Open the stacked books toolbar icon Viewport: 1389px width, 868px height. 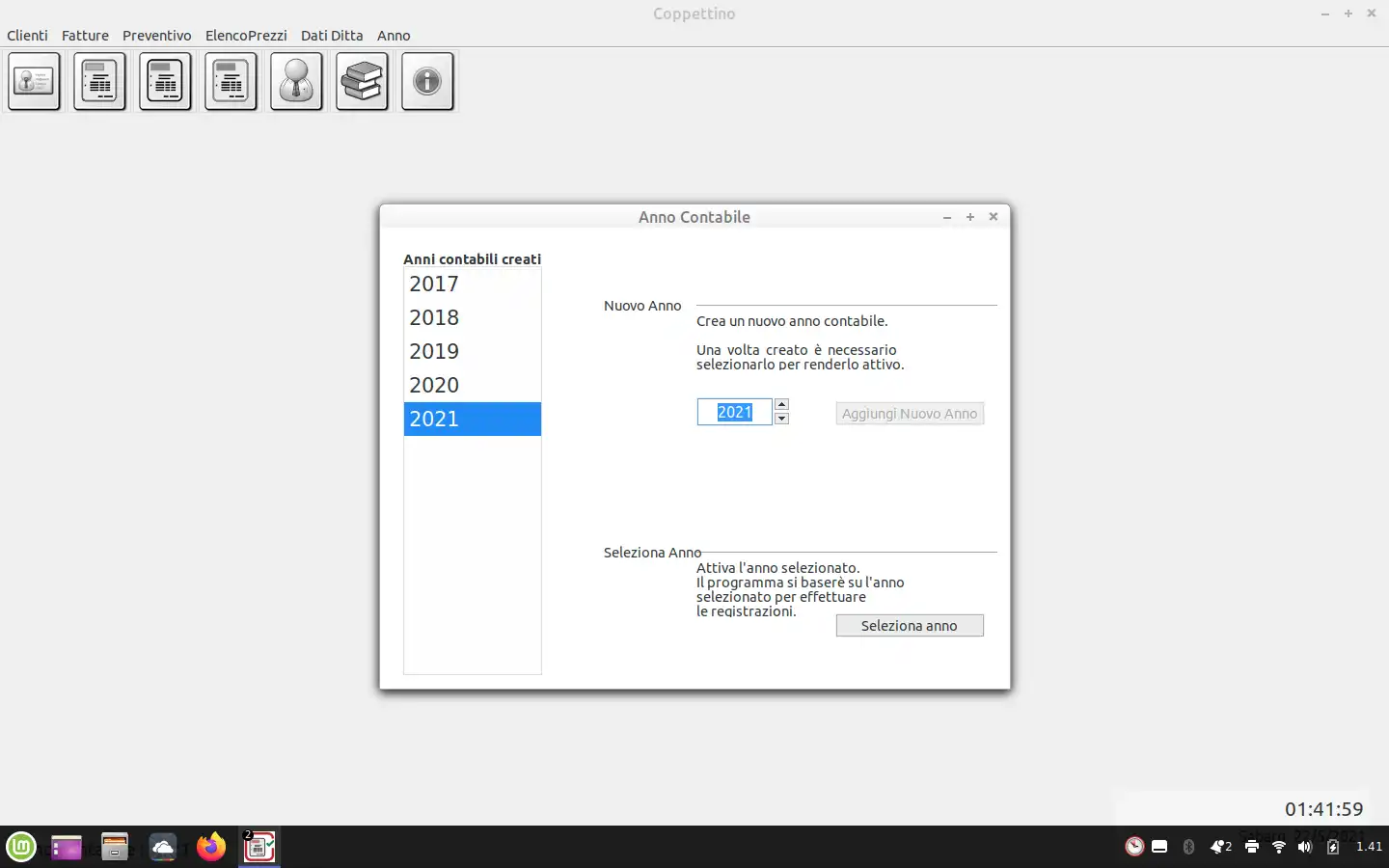click(362, 81)
